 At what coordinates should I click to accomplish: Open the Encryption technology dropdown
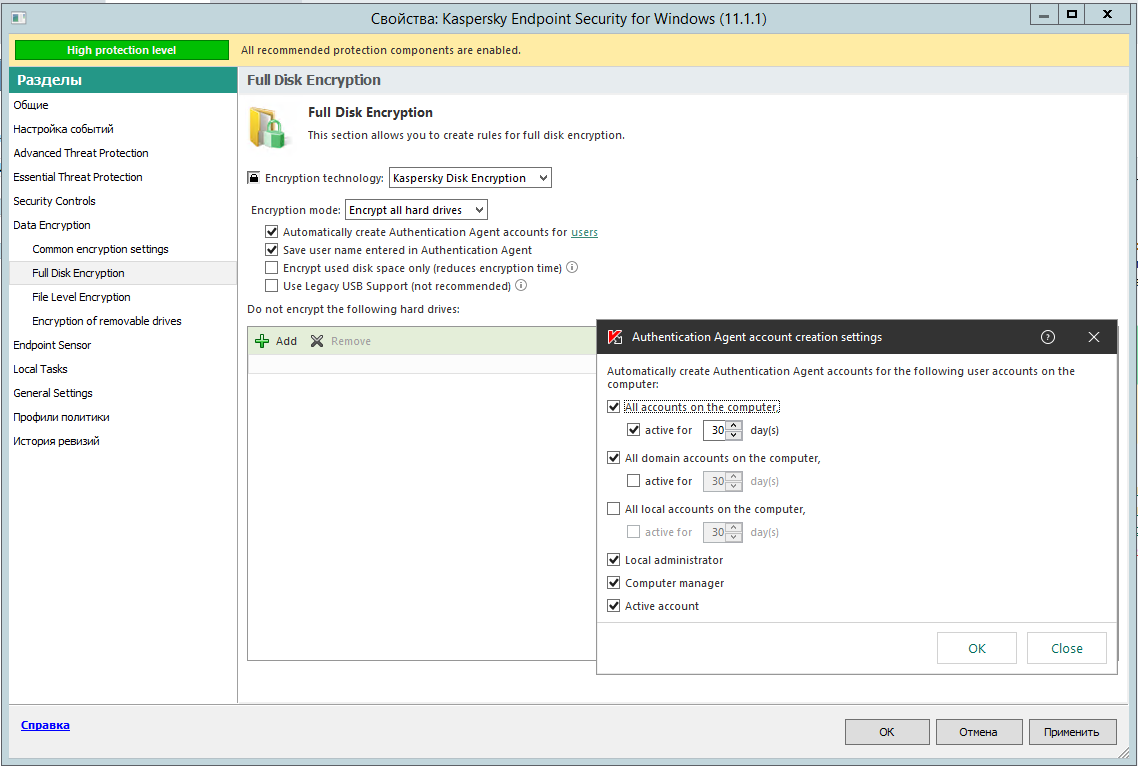470,178
